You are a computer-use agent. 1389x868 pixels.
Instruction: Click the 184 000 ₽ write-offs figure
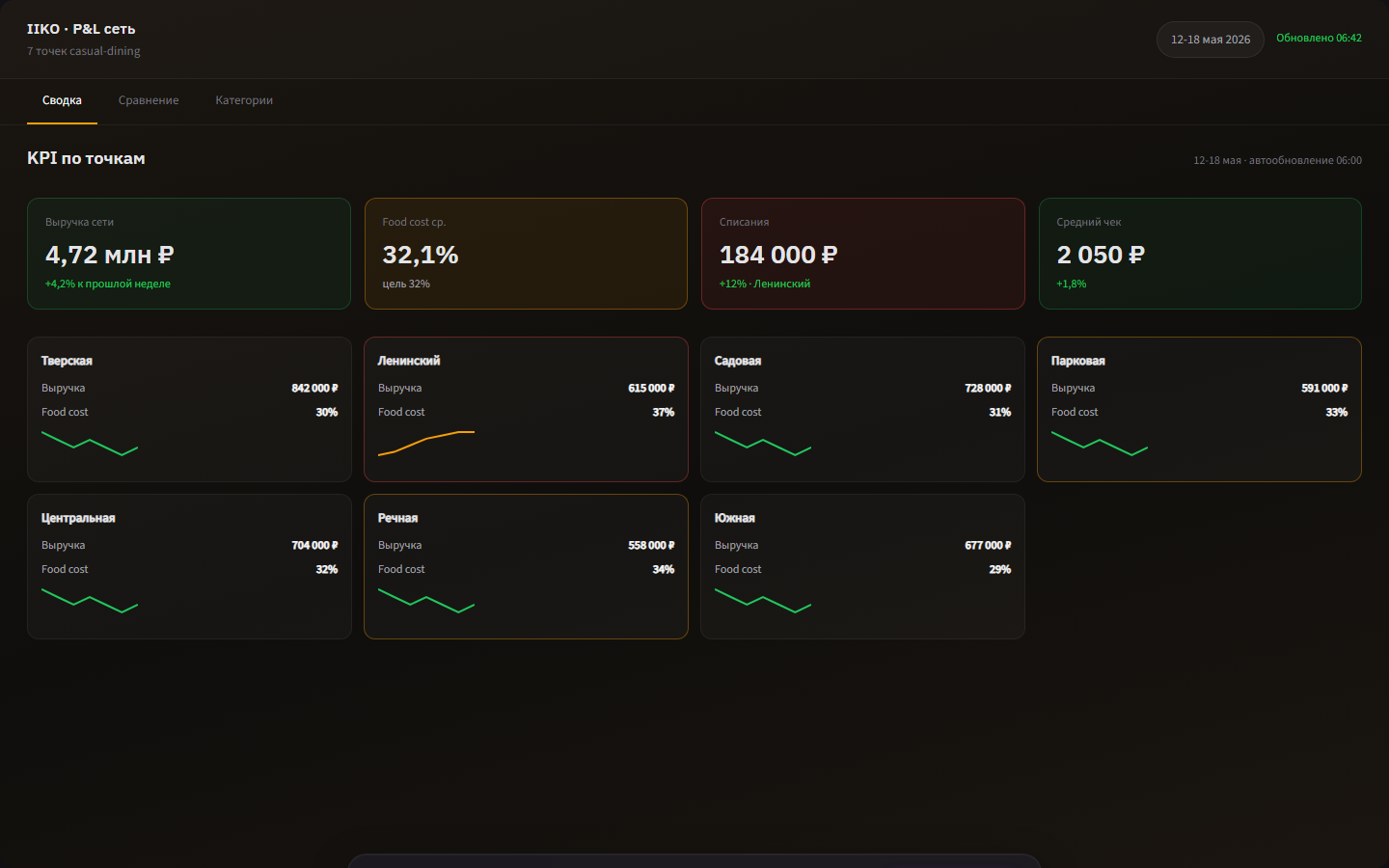point(778,255)
